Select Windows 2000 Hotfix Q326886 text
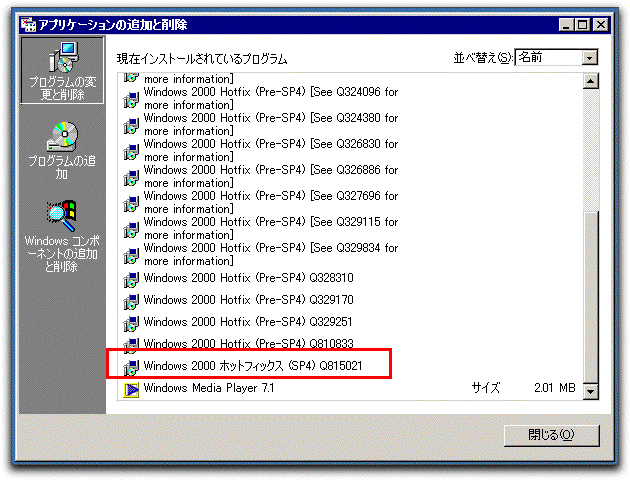 click(271, 177)
